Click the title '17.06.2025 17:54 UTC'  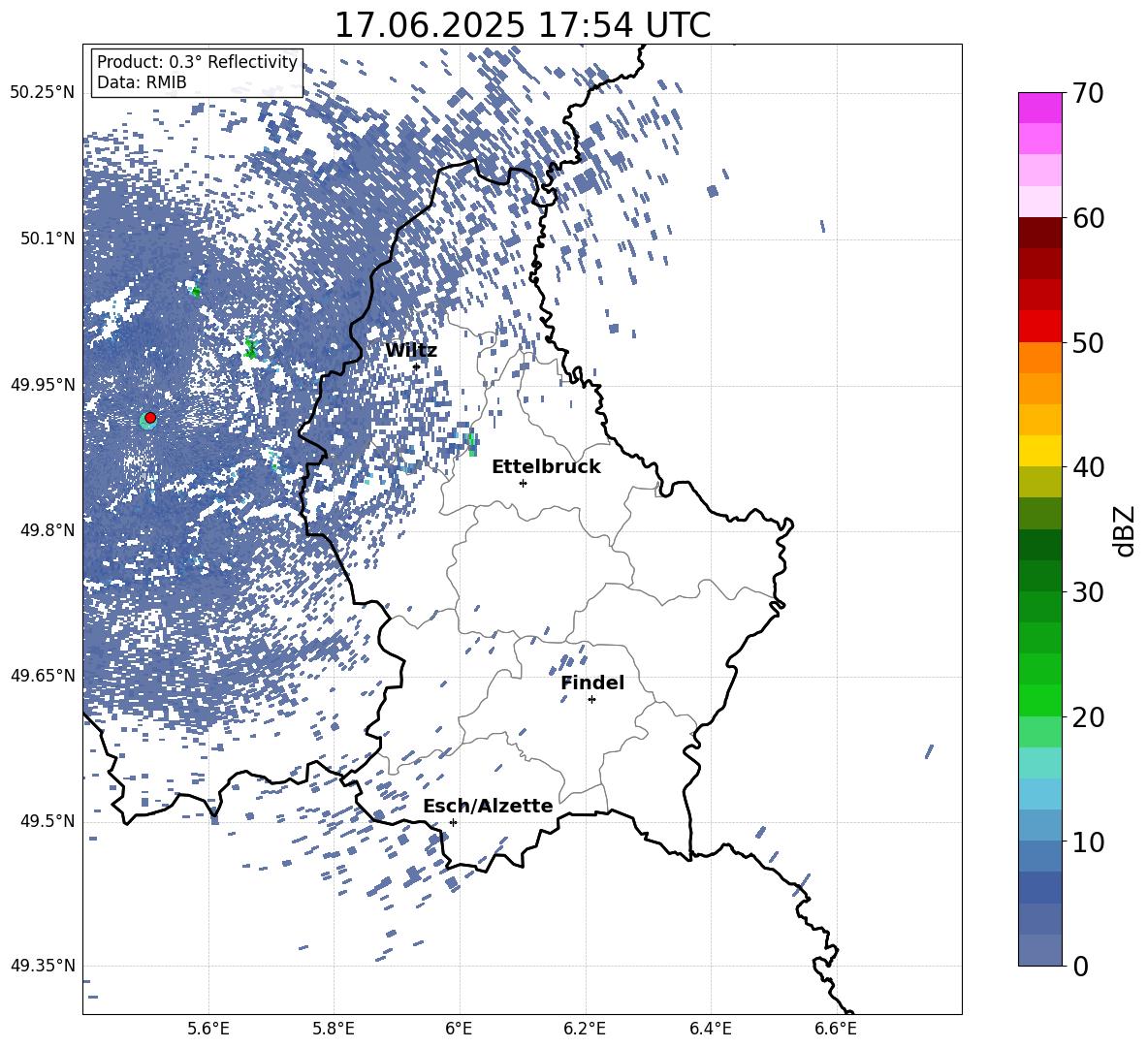[522, 25]
